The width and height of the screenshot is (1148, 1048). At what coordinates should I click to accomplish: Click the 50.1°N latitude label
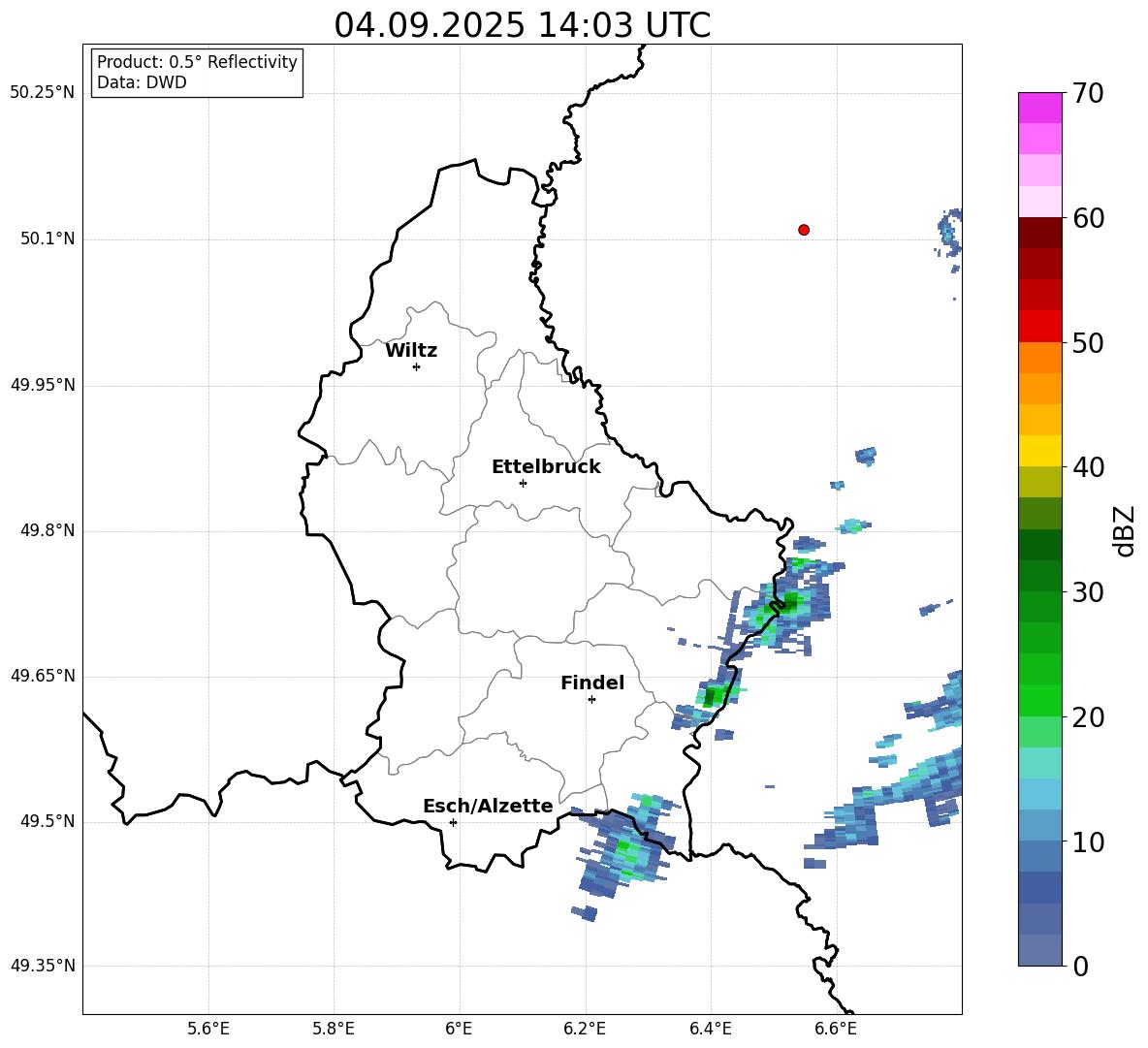(47, 239)
